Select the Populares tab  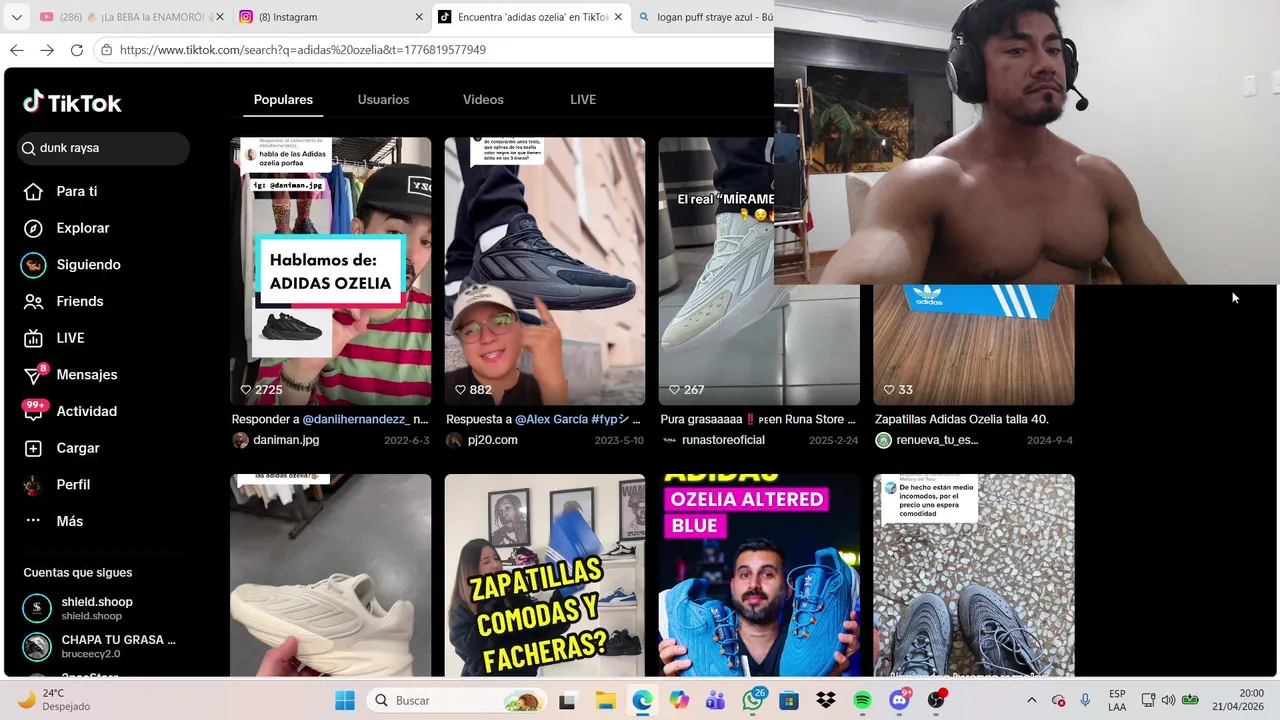click(283, 100)
